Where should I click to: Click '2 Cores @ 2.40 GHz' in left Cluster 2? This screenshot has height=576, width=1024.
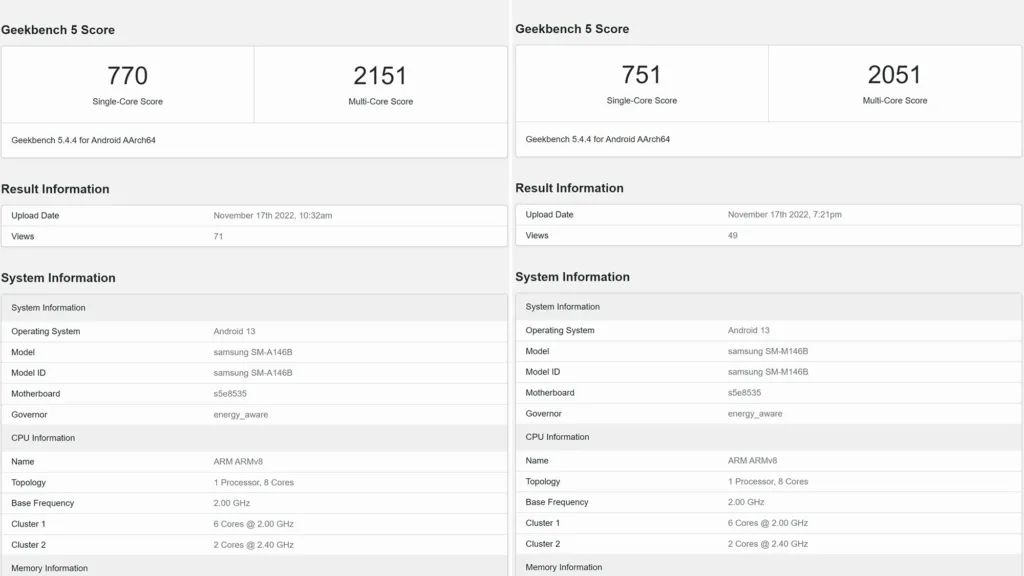click(x=253, y=545)
